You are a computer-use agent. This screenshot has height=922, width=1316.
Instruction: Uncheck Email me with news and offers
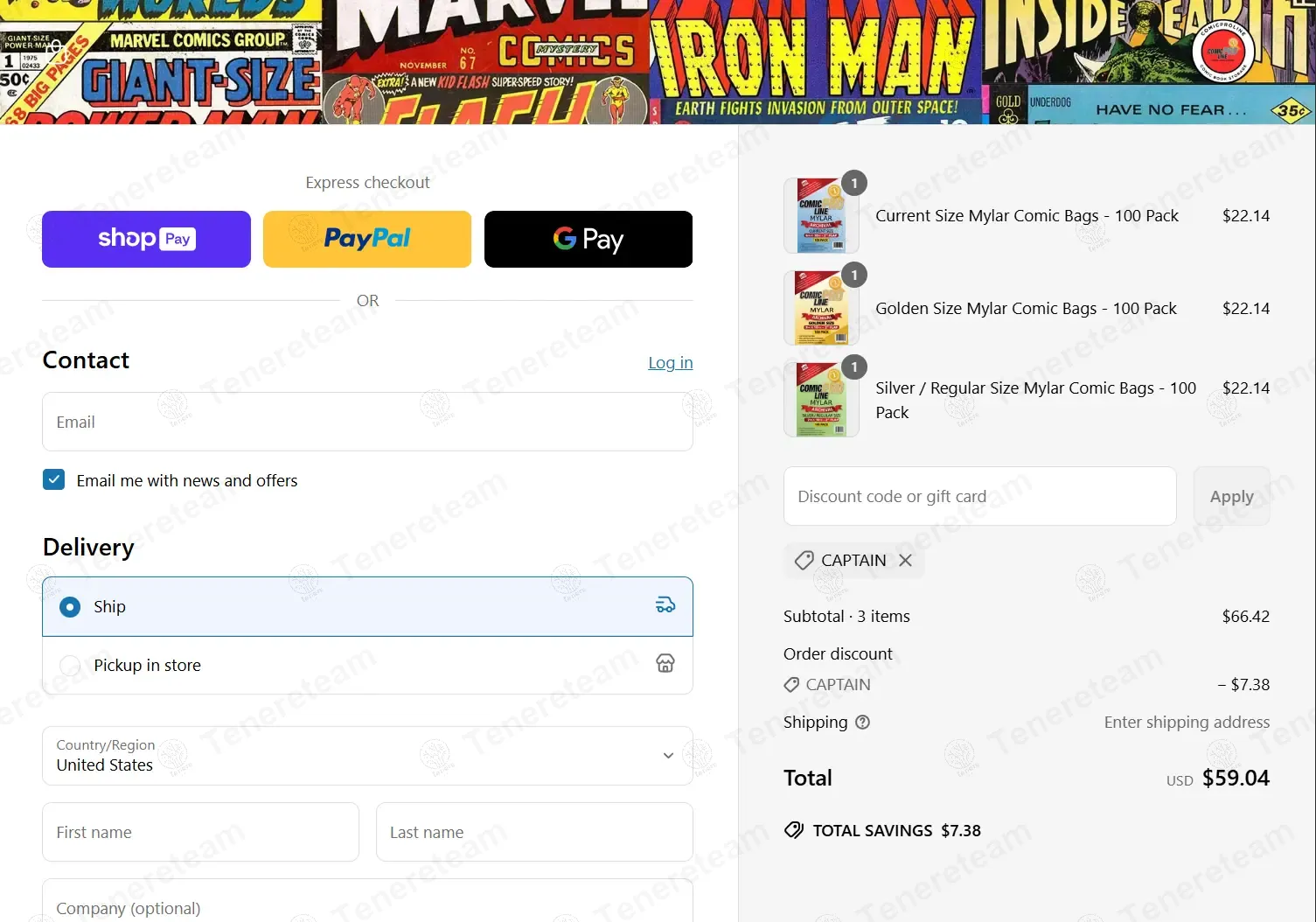[x=54, y=480]
